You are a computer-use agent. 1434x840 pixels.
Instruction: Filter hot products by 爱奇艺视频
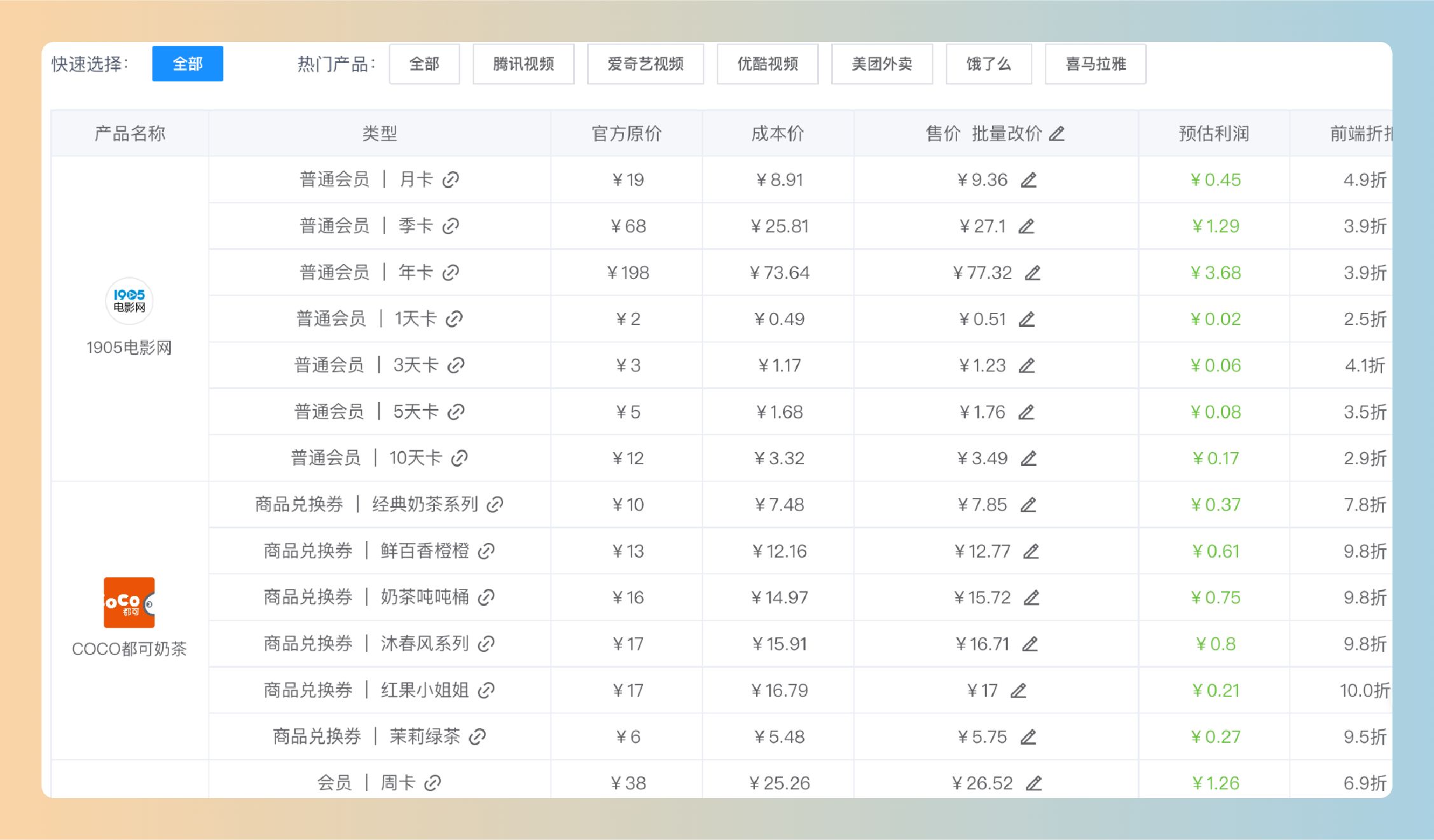click(x=645, y=64)
